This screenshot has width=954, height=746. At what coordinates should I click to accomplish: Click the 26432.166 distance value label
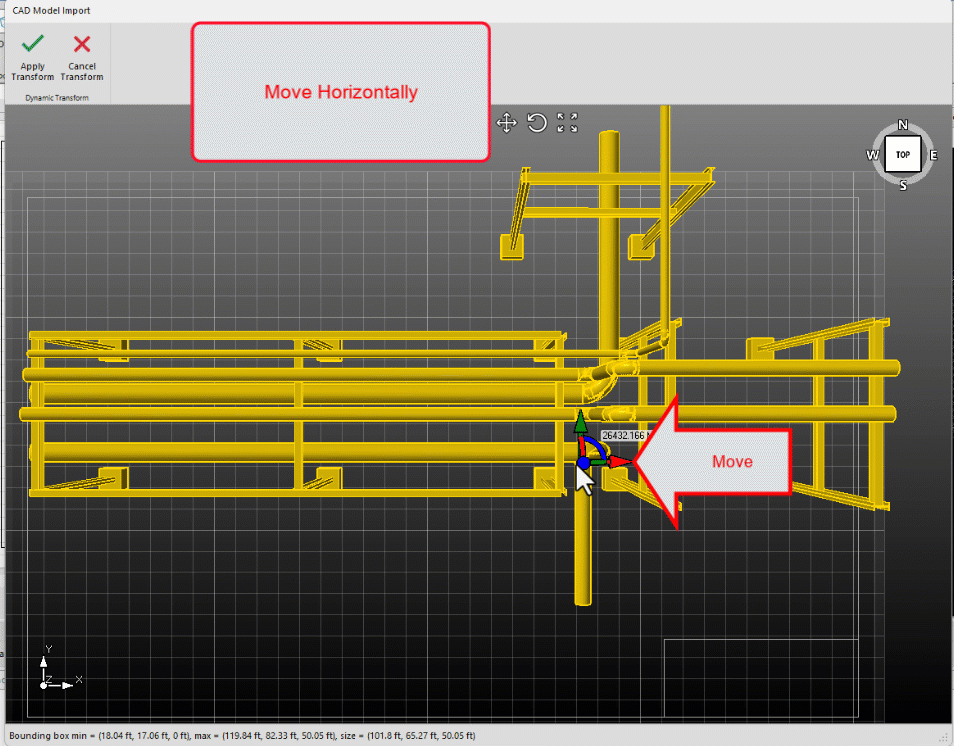pyautogui.click(x=625, y=436)
